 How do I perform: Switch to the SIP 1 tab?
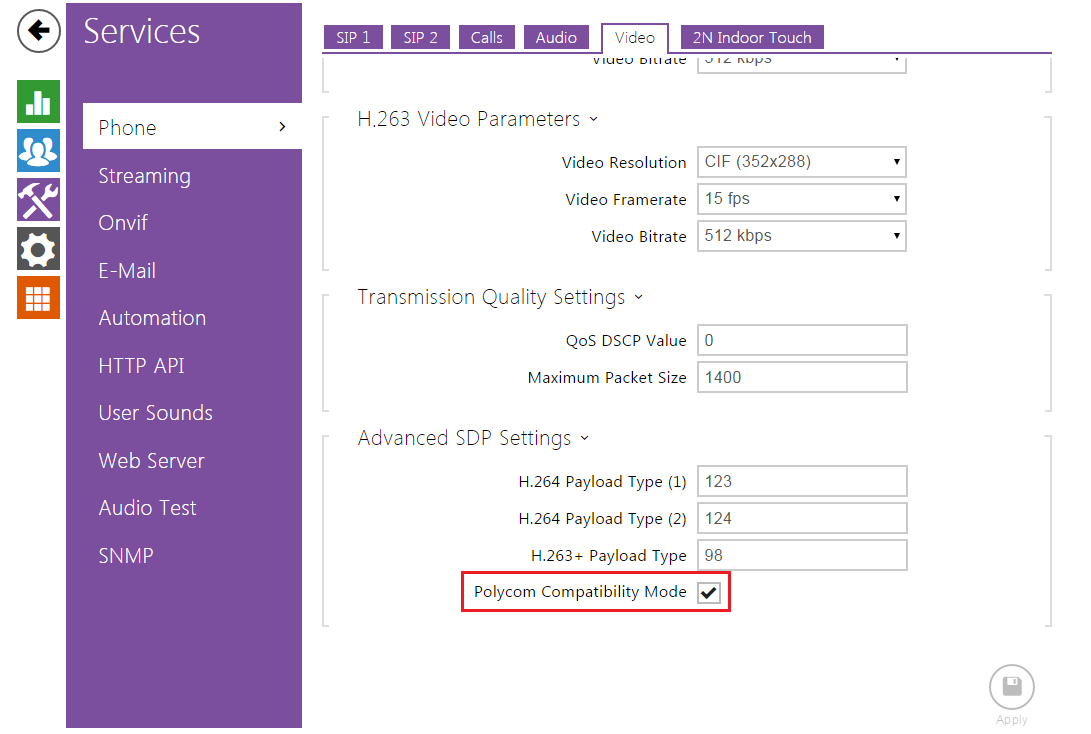tap(353, 38)
